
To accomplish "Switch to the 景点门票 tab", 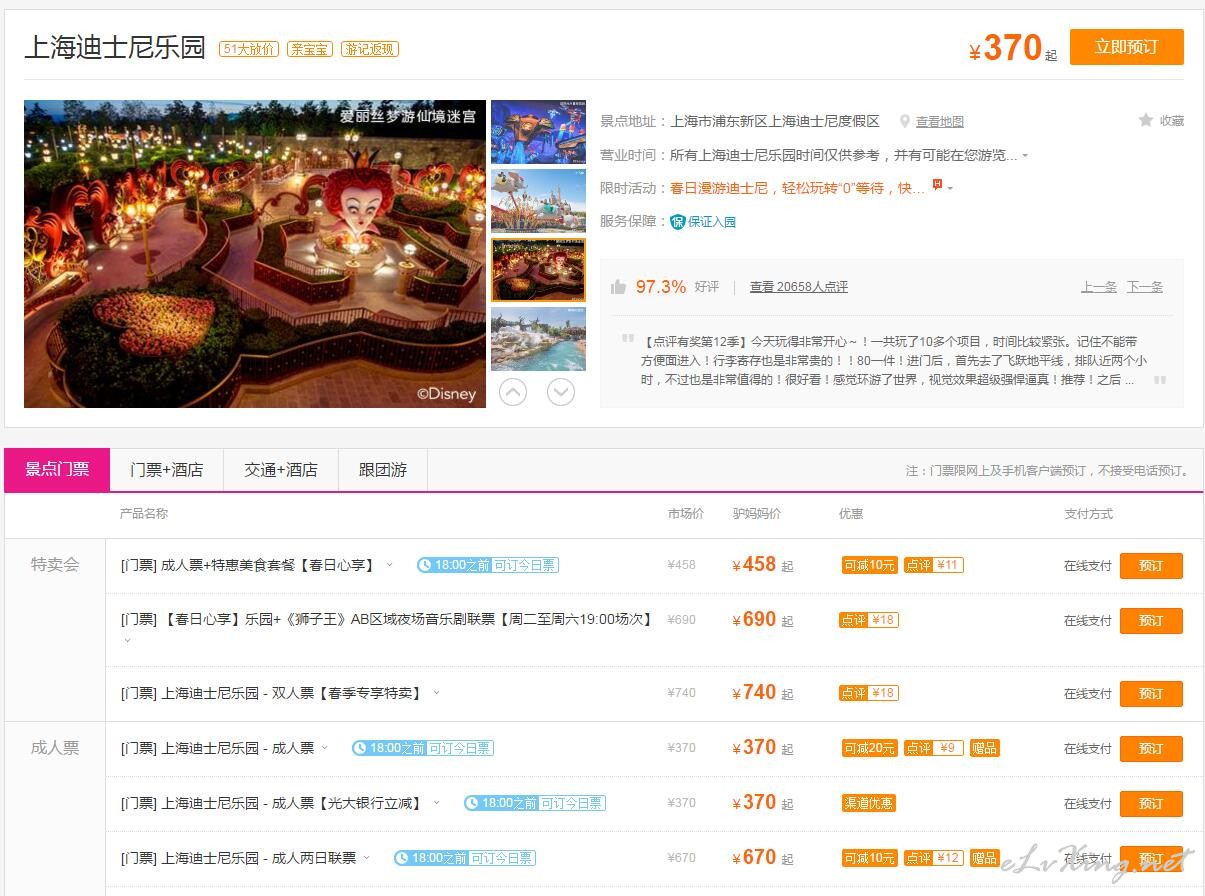I will (57, 470).
